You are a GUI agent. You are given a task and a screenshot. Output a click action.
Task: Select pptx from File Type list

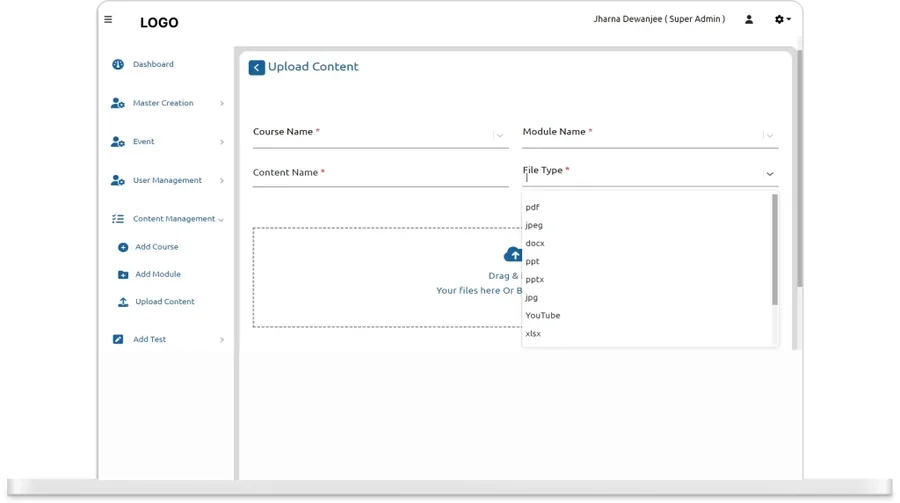click(x=649, y=280)
